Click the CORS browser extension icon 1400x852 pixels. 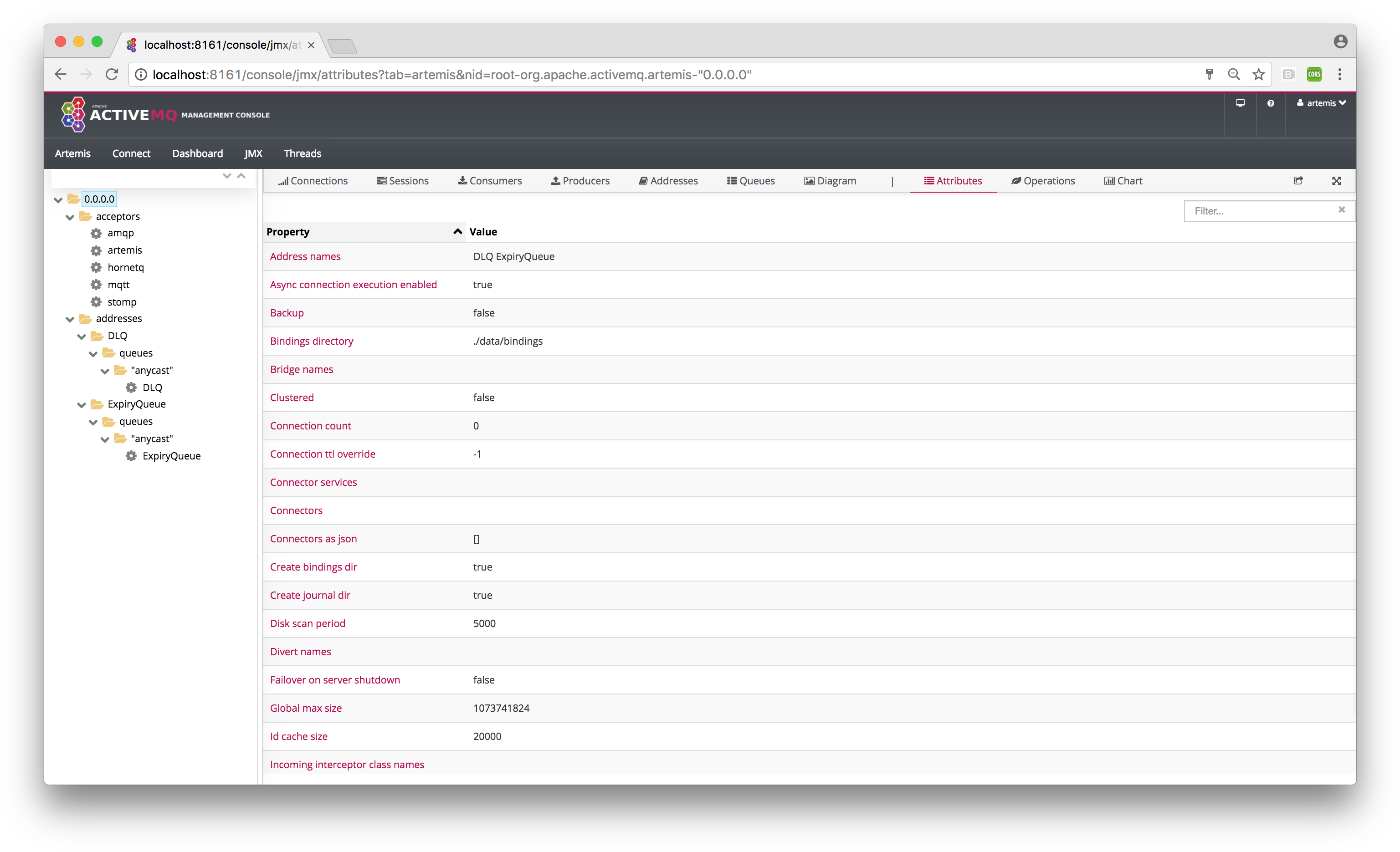[x=1314, y=74]
